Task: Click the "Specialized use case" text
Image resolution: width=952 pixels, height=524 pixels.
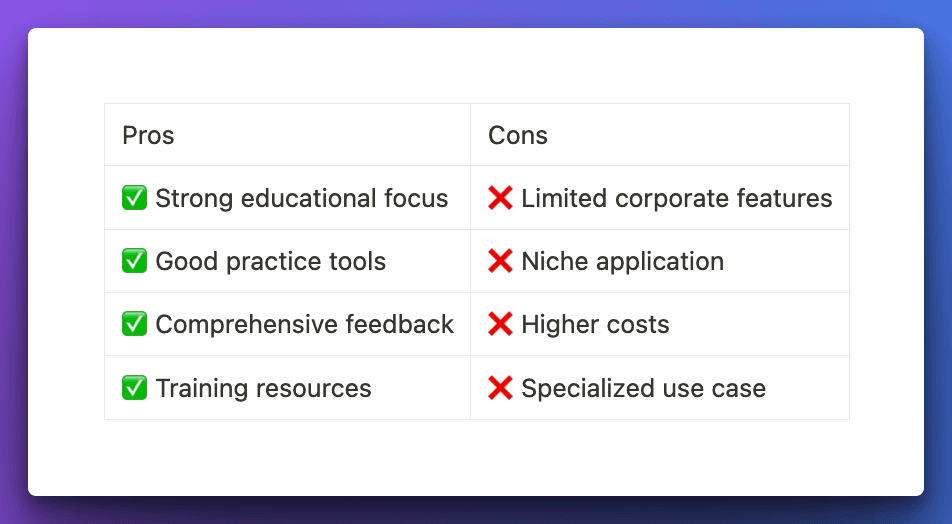Action: click(644, 388)
